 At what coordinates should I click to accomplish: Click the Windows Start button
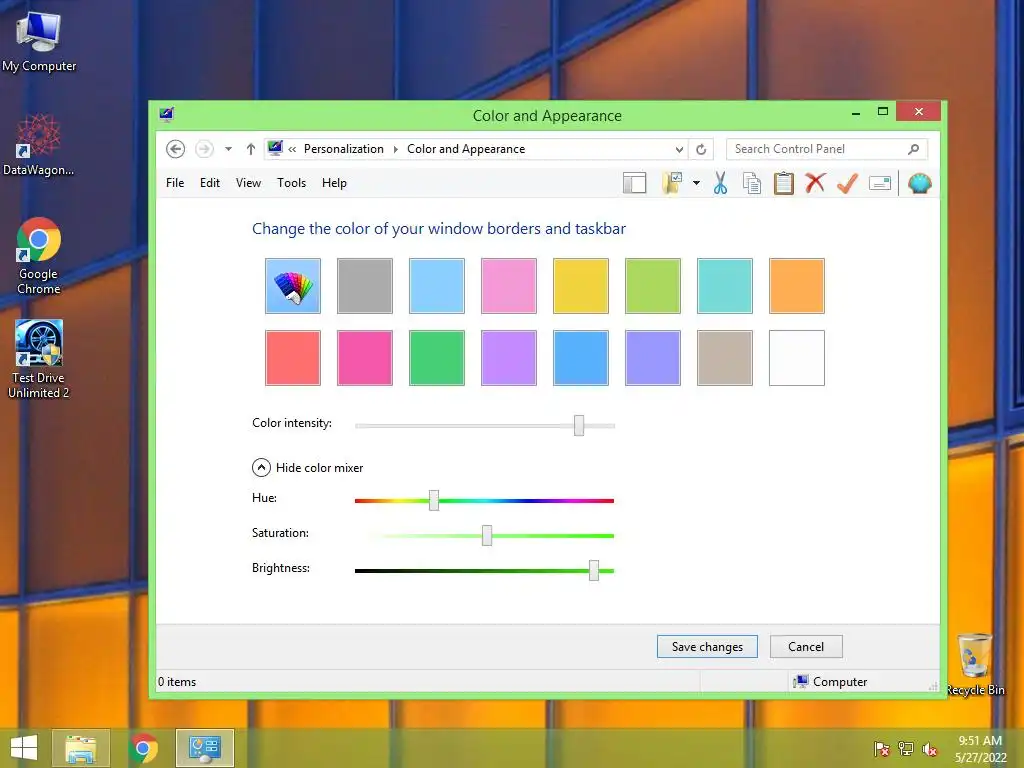coord(24,748)
